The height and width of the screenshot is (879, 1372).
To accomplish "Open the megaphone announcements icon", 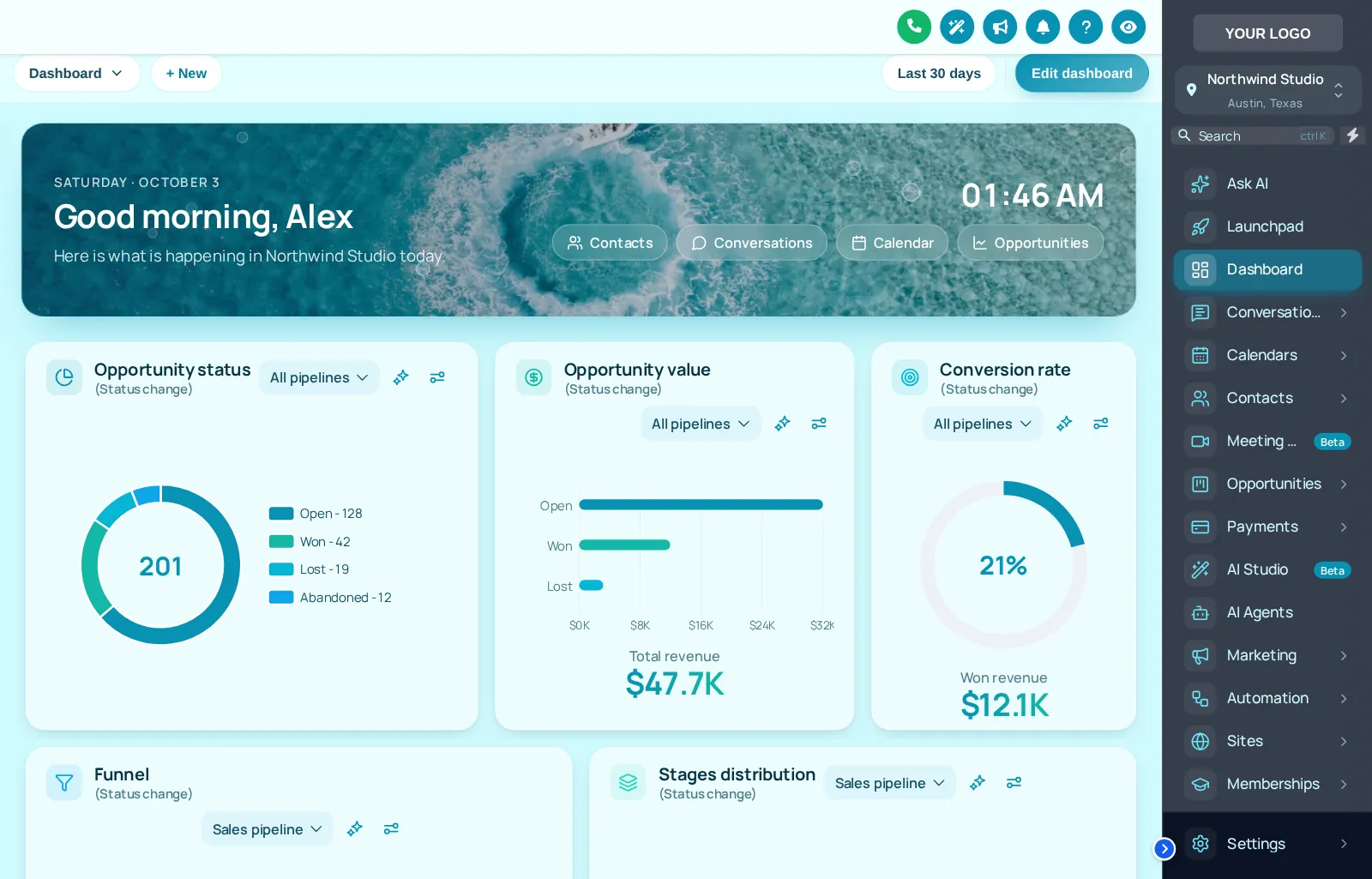I will click(x=1000, y=27).
